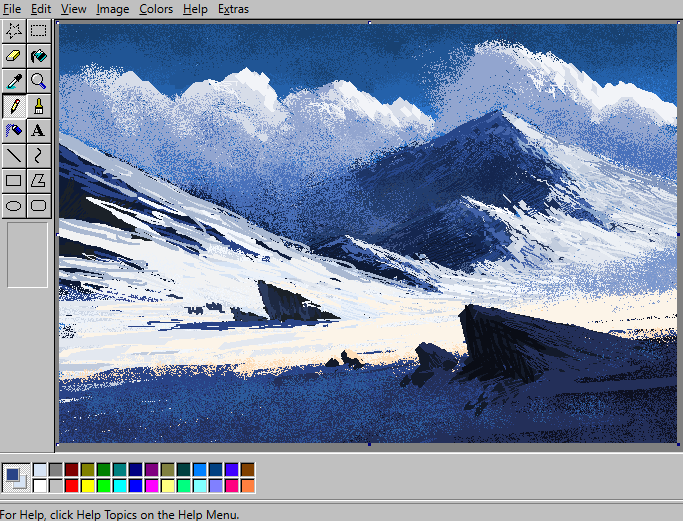
Task: Choose the dark gray palette swatch
Action: (x=56, y=470)
